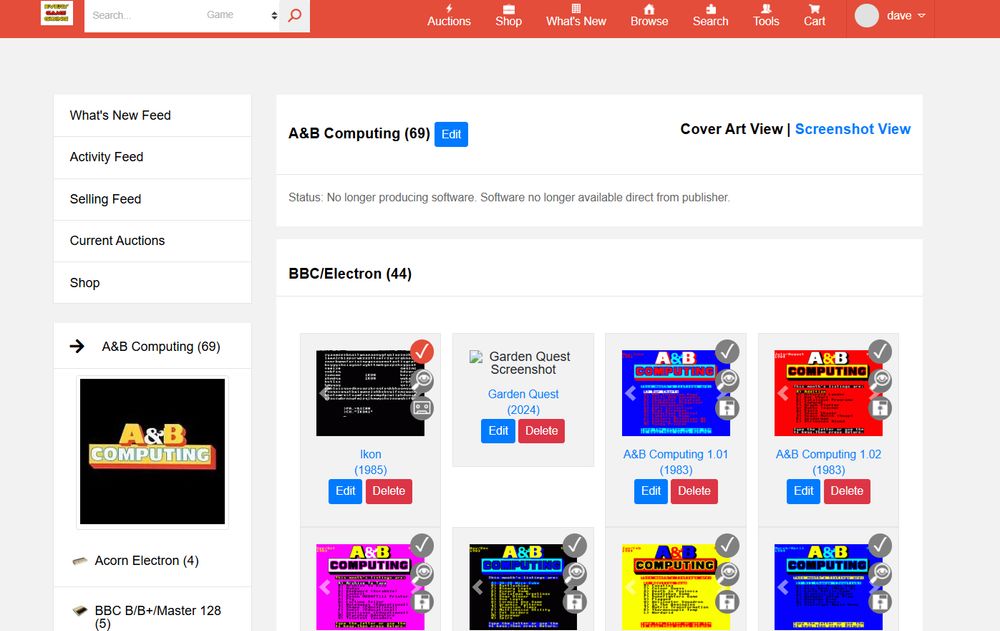Click floppy disk icon on magenta cover card
The width and height of the screenshot is (1000, 631).
point(422,602)
